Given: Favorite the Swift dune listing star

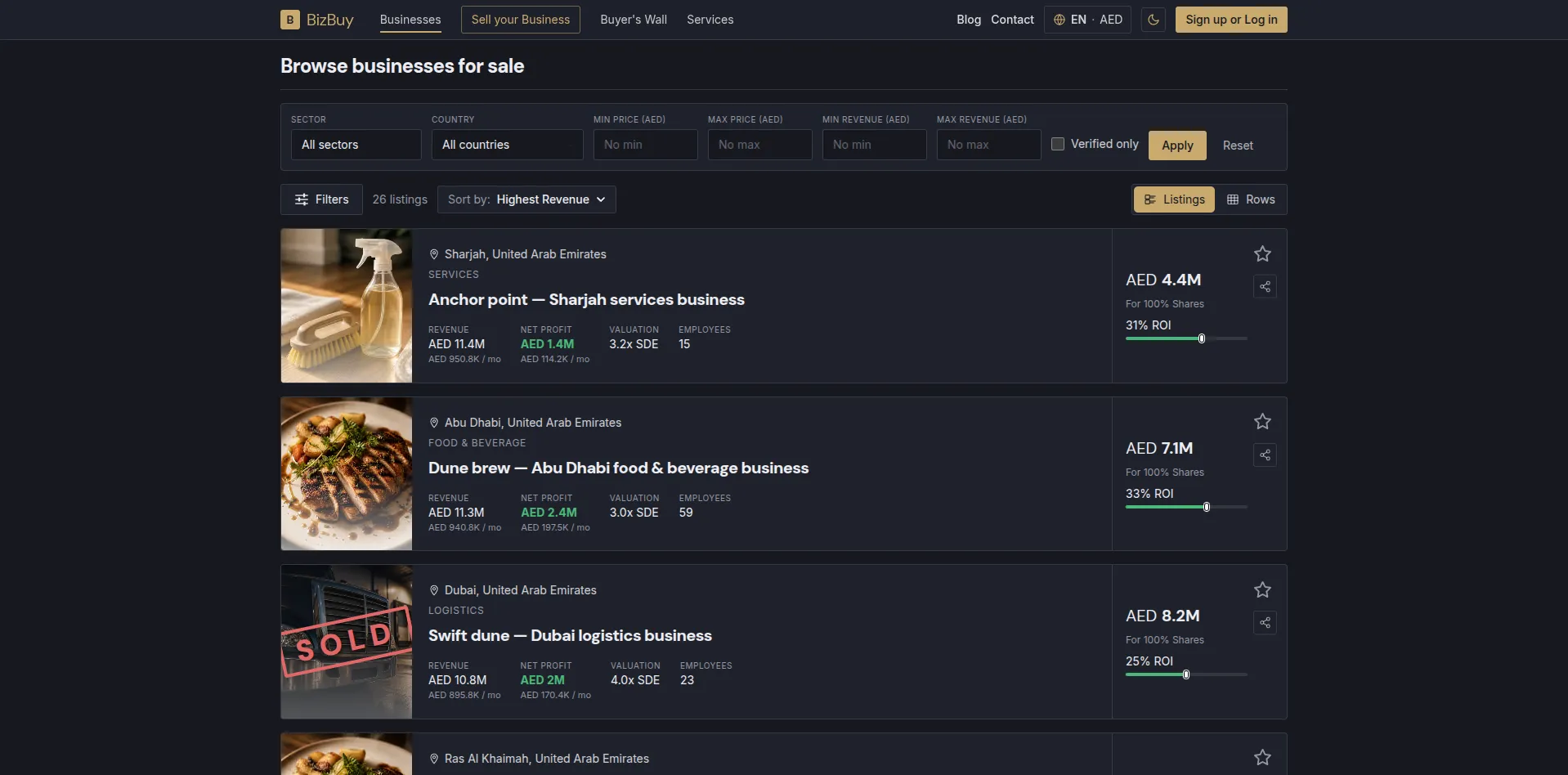Looking at the screenshot, I should [x=1262, y=589].
